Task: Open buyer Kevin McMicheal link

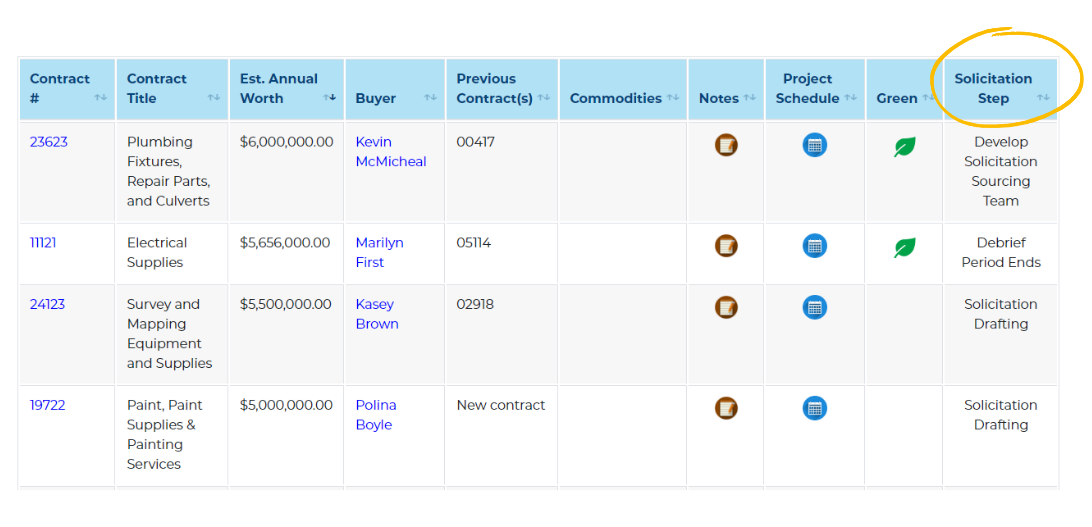Action: click(x=391, y=152)
